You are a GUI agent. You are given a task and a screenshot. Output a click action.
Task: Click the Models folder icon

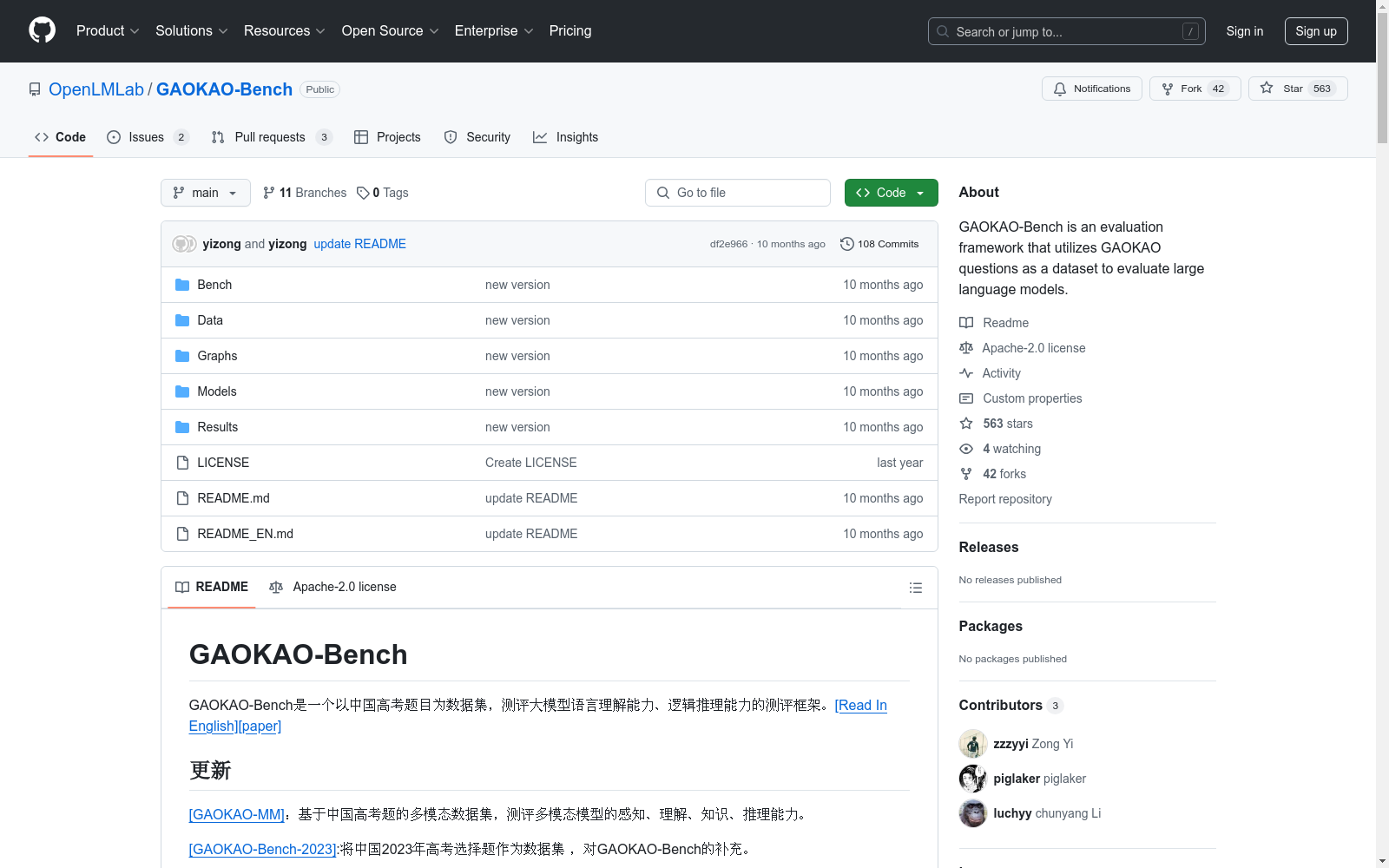pyautogui.click(x=182, y=391)
